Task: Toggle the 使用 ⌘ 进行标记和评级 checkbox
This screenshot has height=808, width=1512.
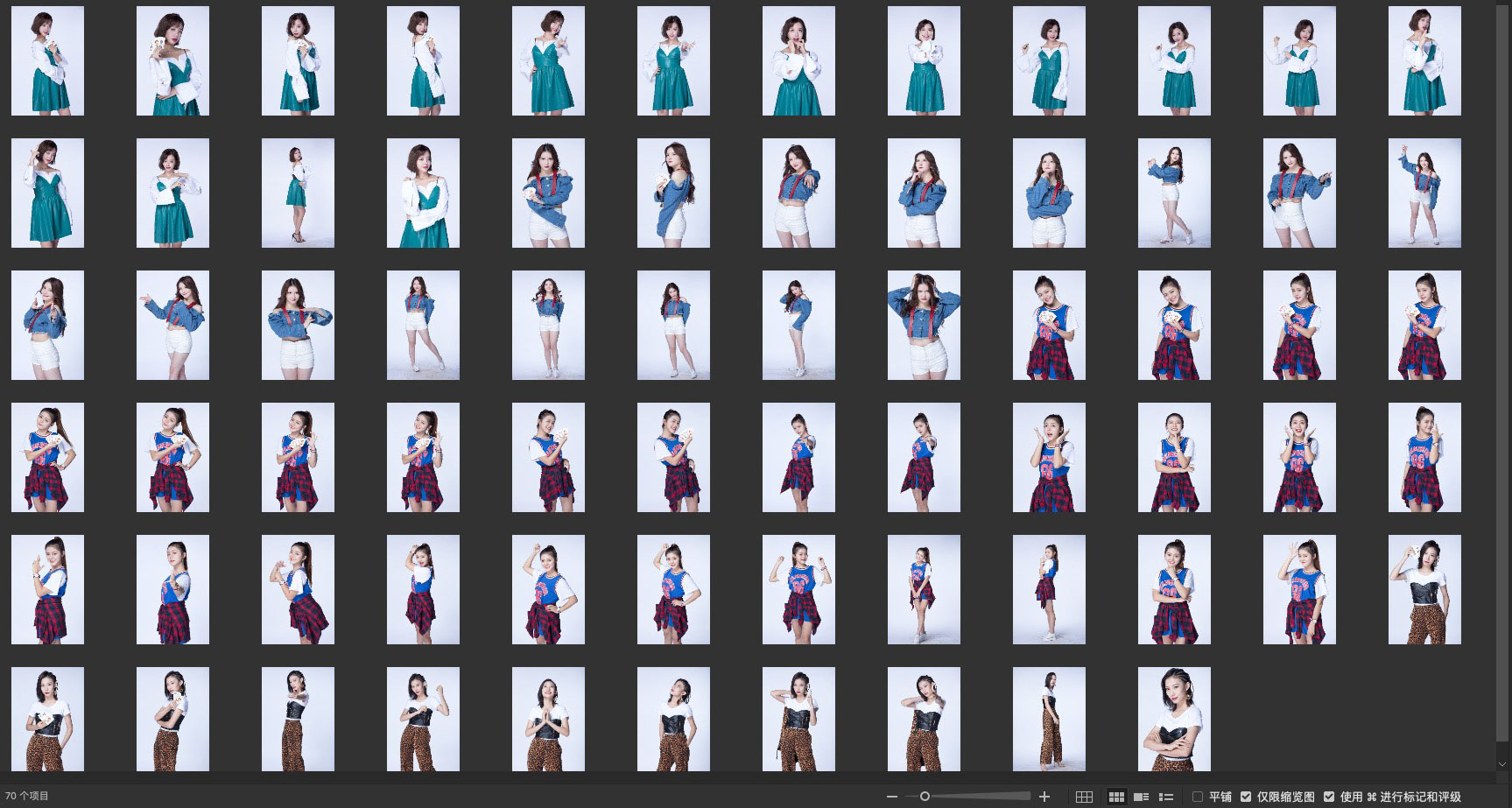Action: pos(1329,797)
